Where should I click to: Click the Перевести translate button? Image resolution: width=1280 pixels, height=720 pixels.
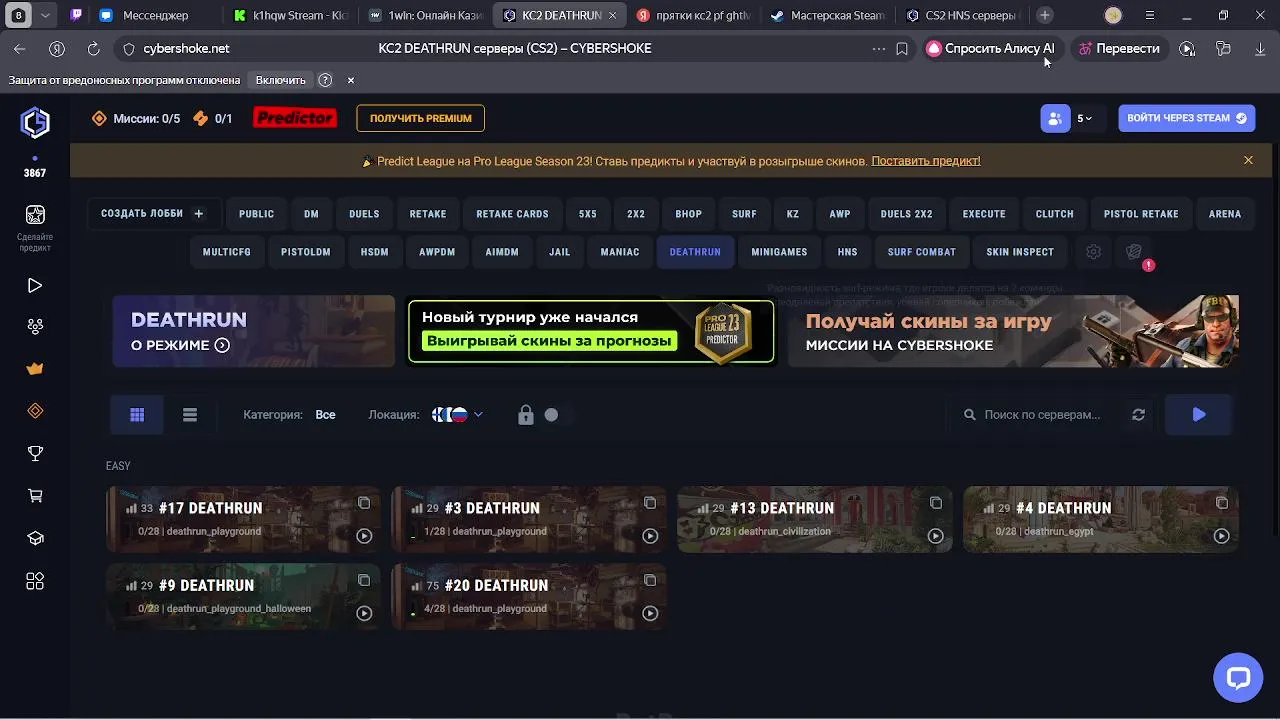[x=1117, y=48]
